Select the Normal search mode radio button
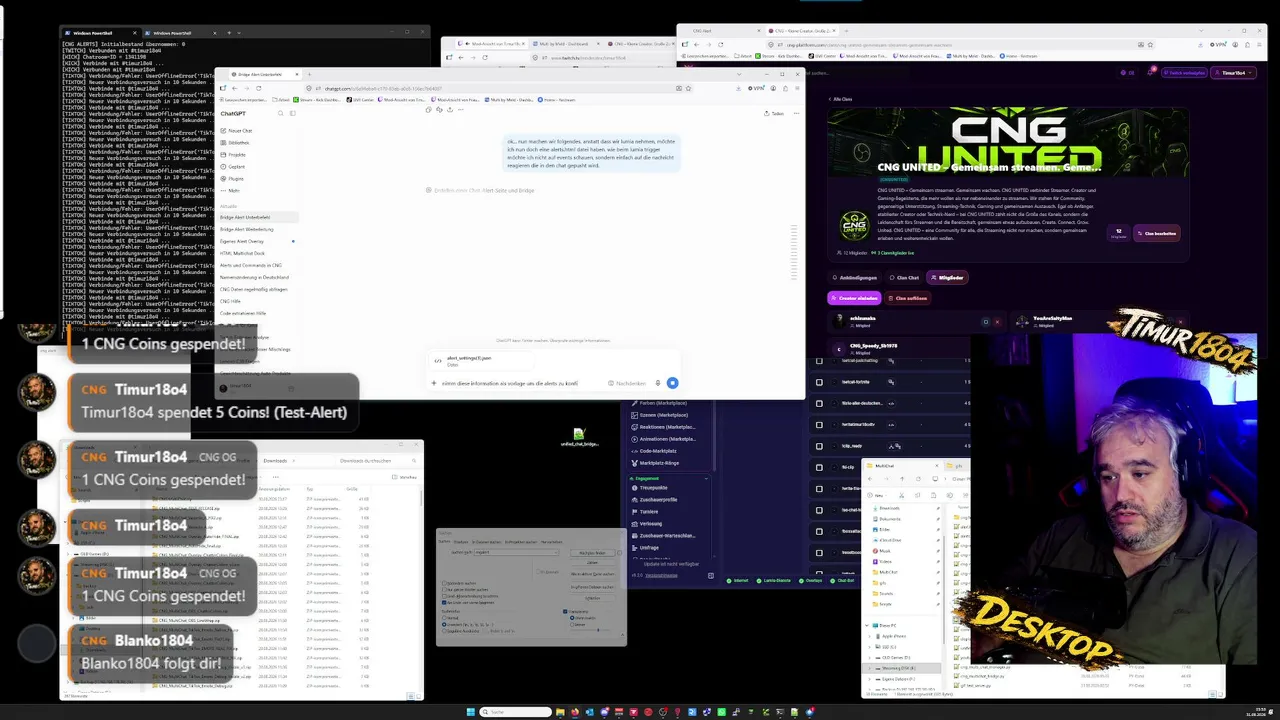The image size is (1280, 720). 443,618
